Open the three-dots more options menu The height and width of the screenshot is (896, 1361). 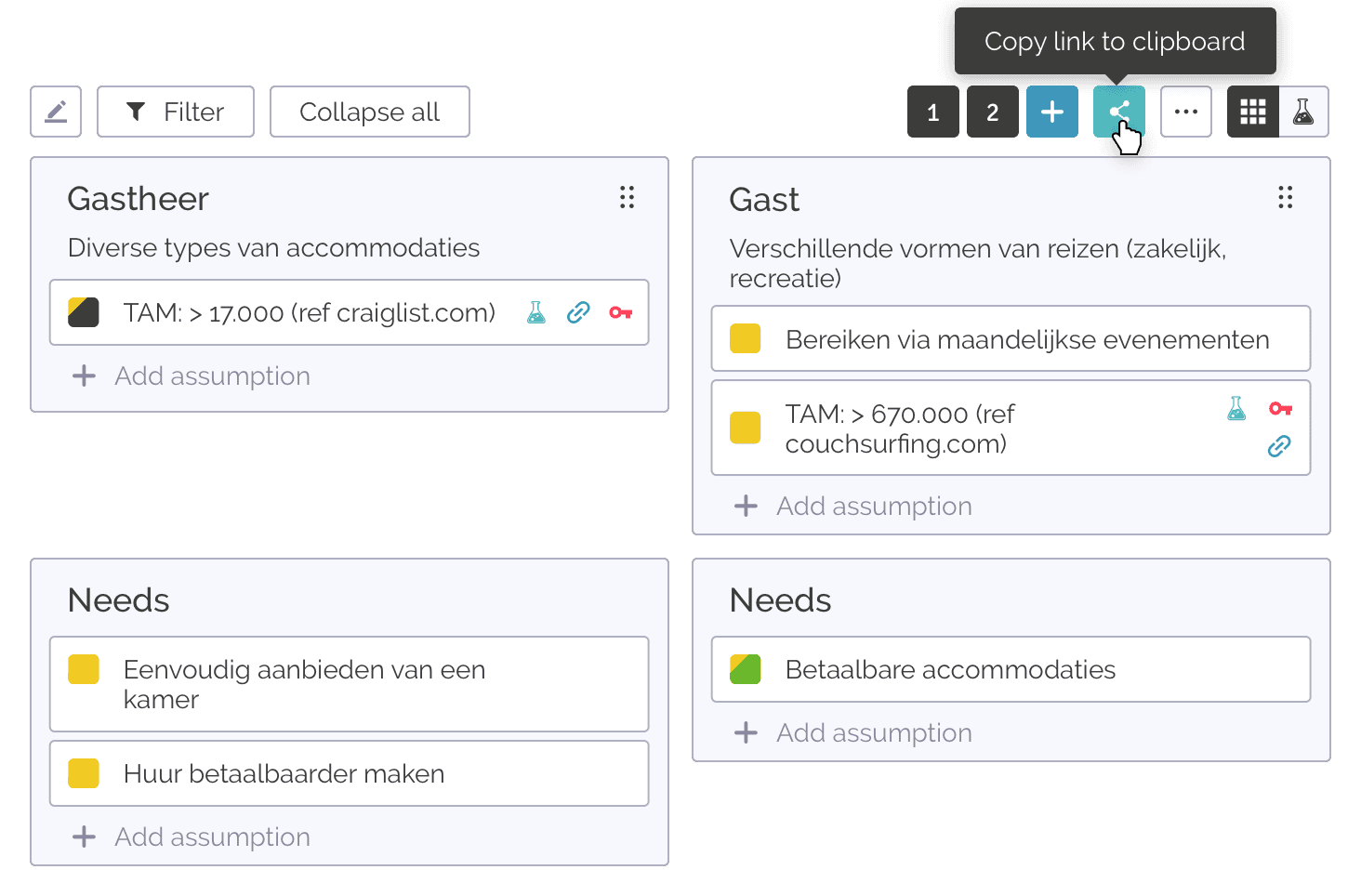coord(1185,112)
